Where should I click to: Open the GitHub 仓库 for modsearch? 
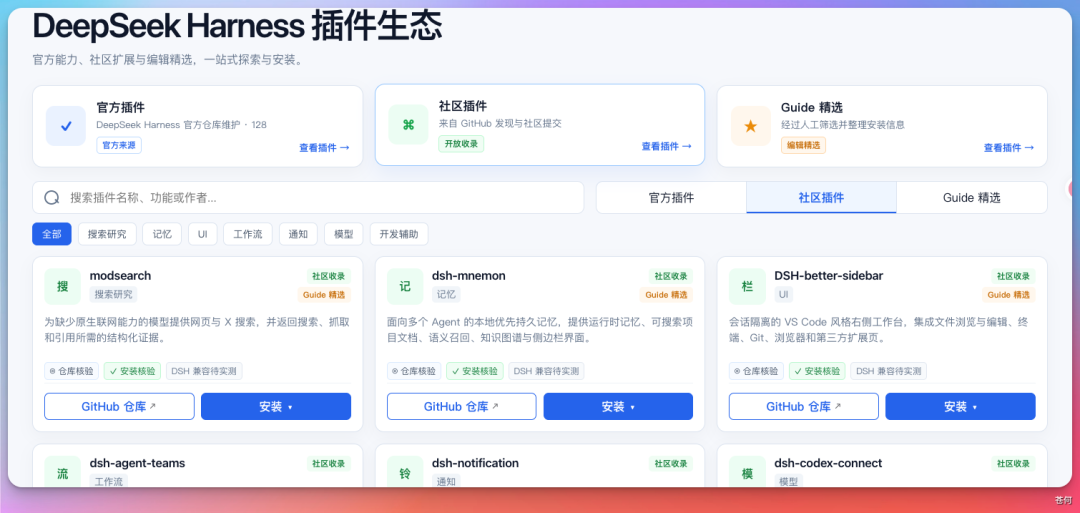(x=119, y=406)
